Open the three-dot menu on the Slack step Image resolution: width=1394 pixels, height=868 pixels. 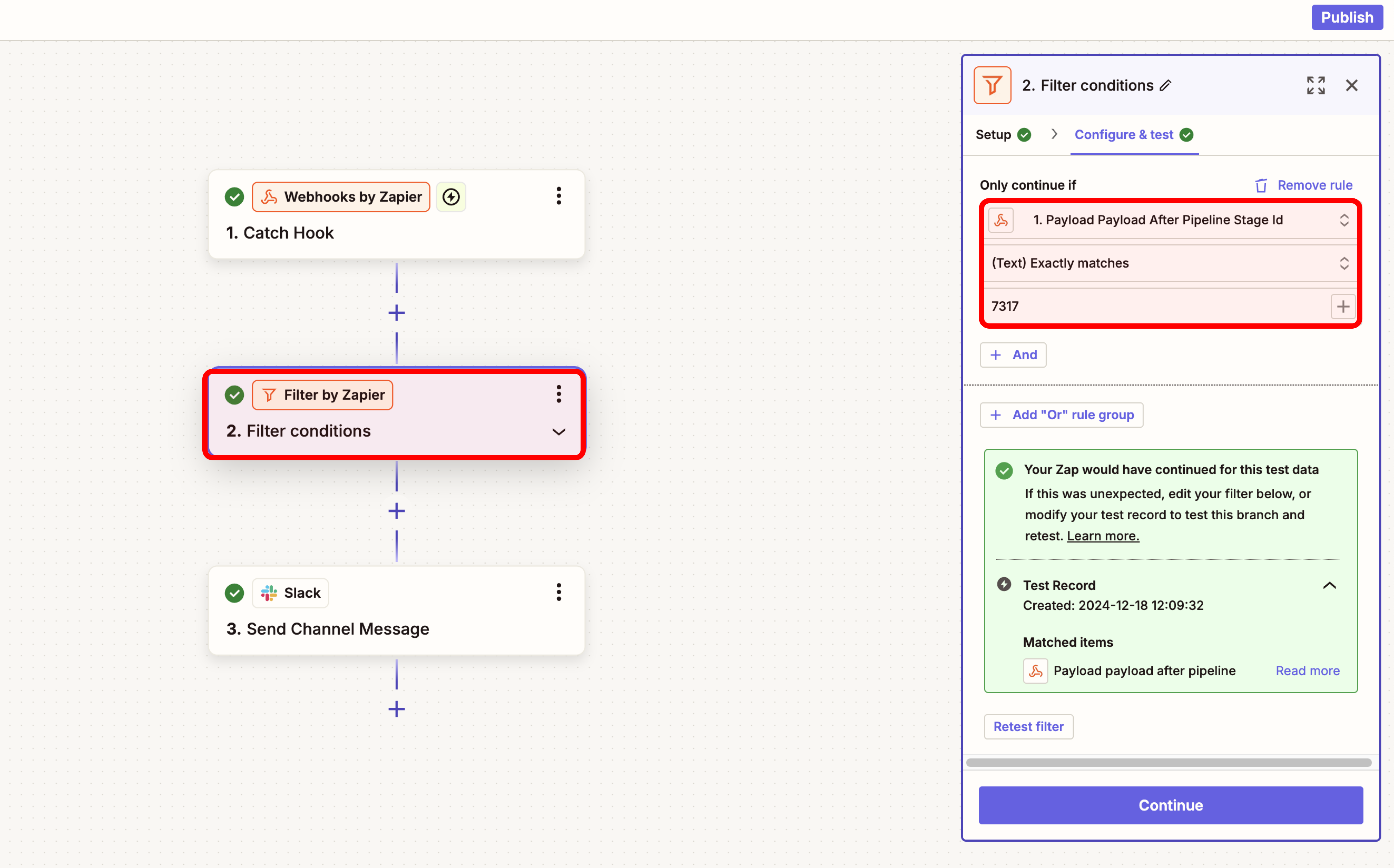click(x=558, y=592)
